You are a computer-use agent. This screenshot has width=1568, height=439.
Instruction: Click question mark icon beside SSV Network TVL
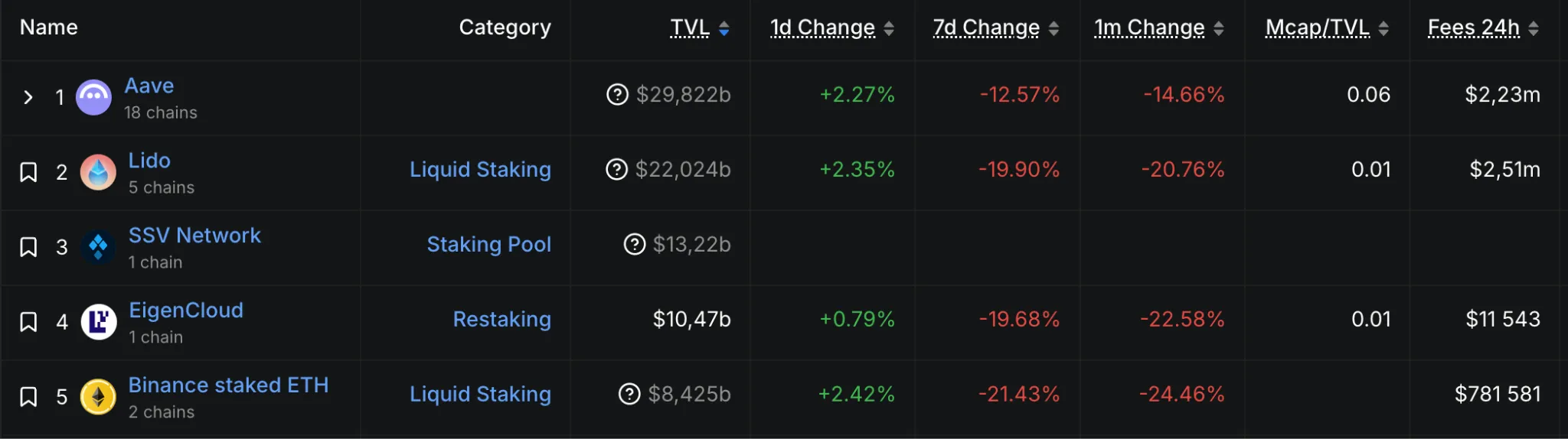(x=635, y=245)
